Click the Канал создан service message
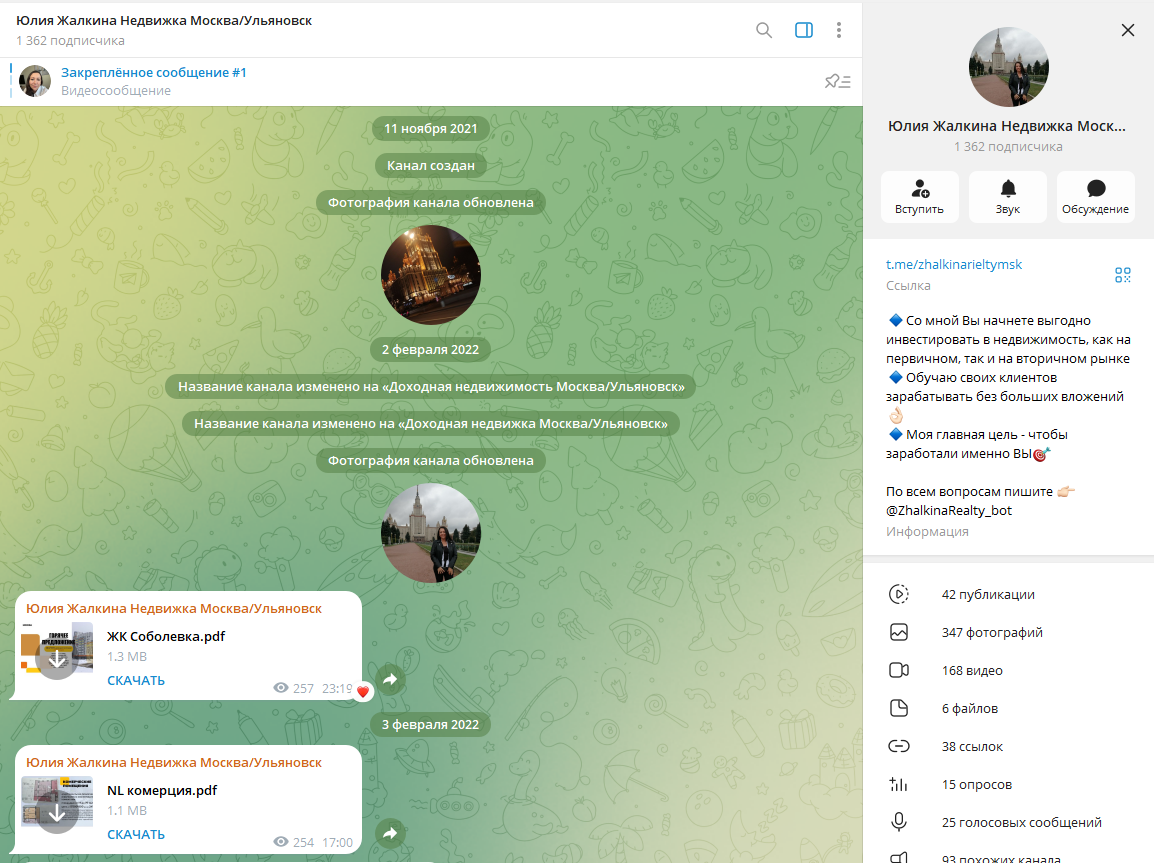Screen dimensions: 1154x863 tap(431, 166)
